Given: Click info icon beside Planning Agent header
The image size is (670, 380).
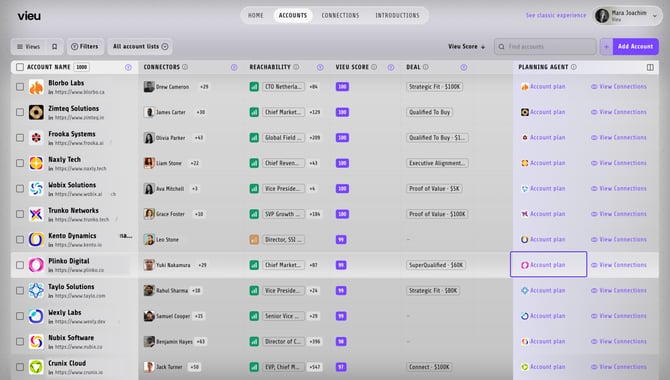Looking at the screenshot, I should pos(574,67).
